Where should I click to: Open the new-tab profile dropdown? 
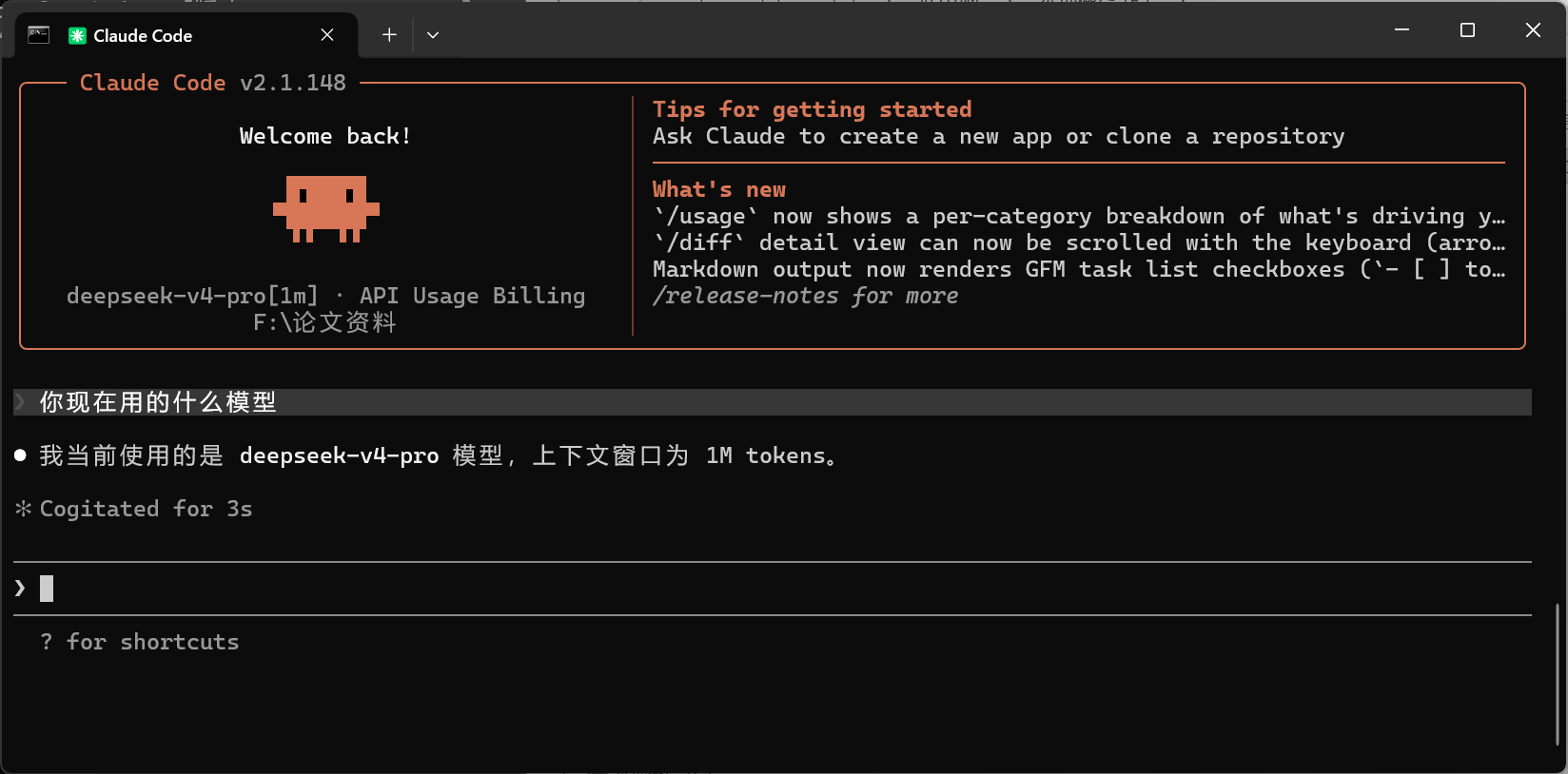433,35
